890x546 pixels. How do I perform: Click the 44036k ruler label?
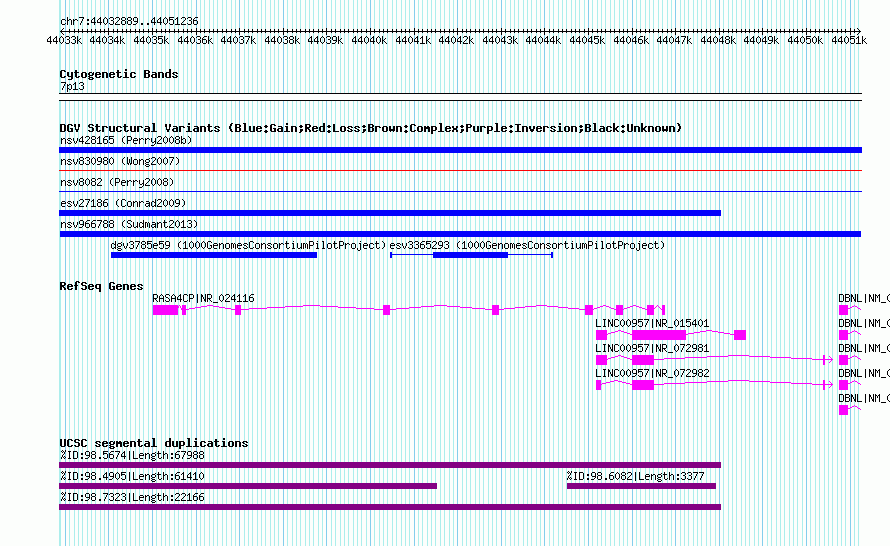click(195, 40)
